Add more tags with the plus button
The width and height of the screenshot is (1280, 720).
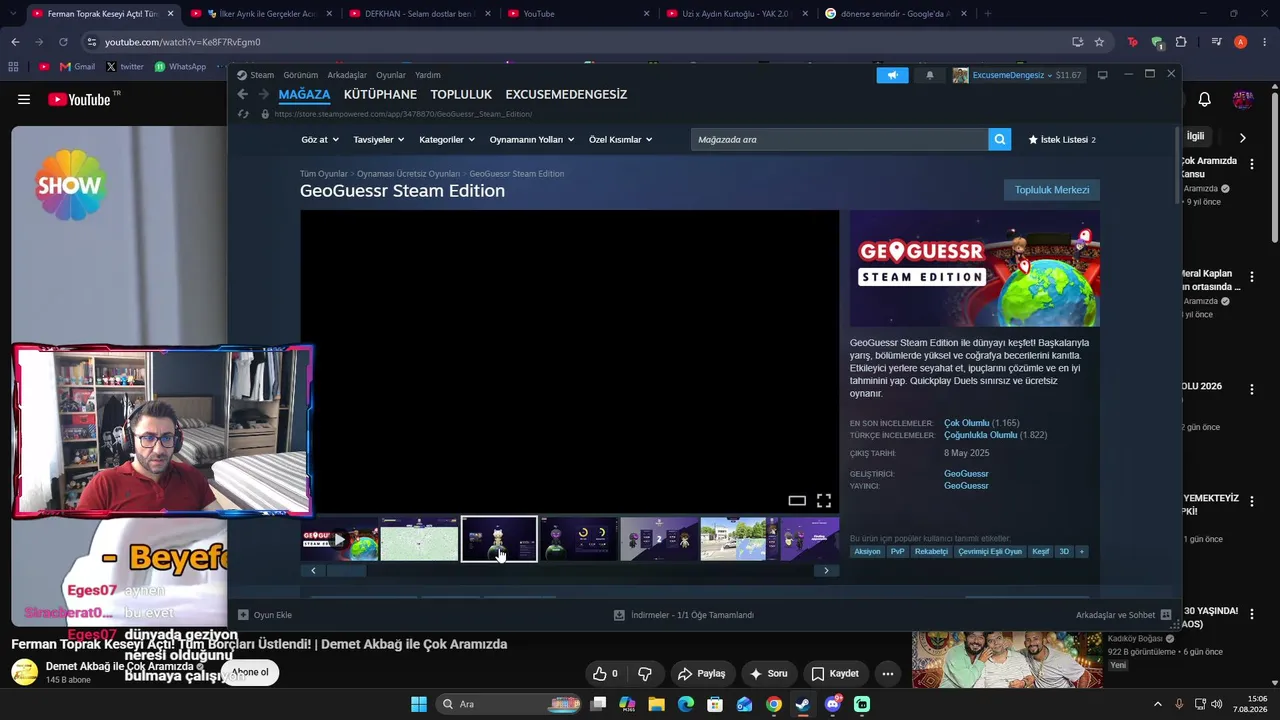[x=1081, y=551]
